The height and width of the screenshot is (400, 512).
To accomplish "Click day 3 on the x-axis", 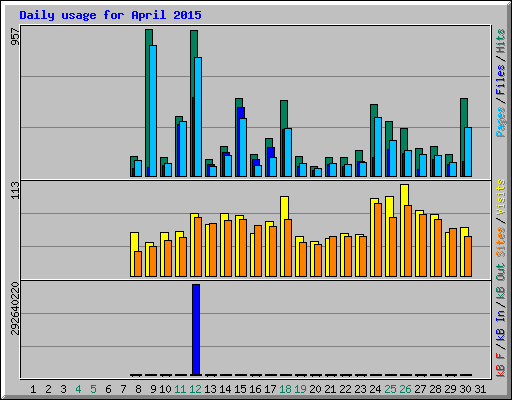I will [63, 389].
